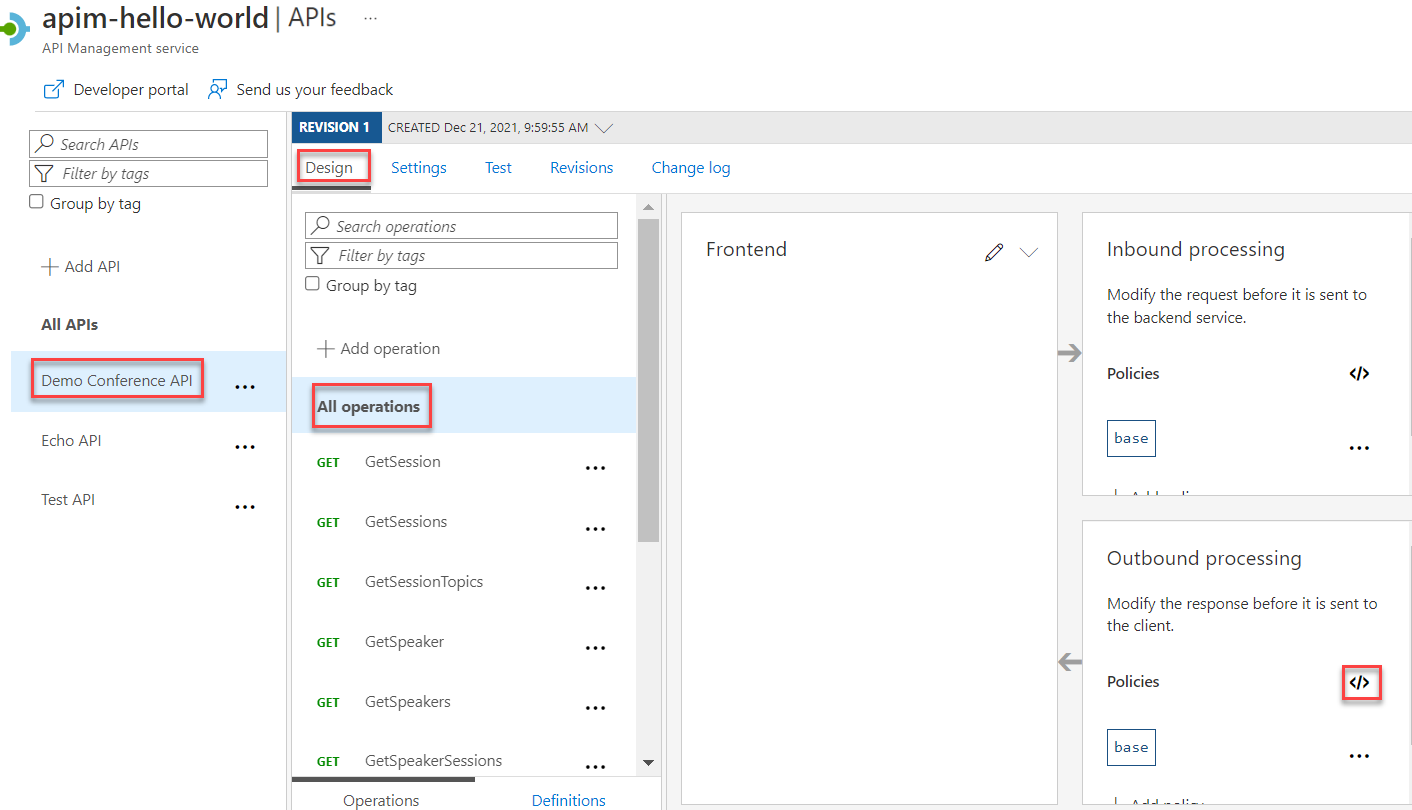Expand the revision created date dropdown chevron

pos(603,128)
